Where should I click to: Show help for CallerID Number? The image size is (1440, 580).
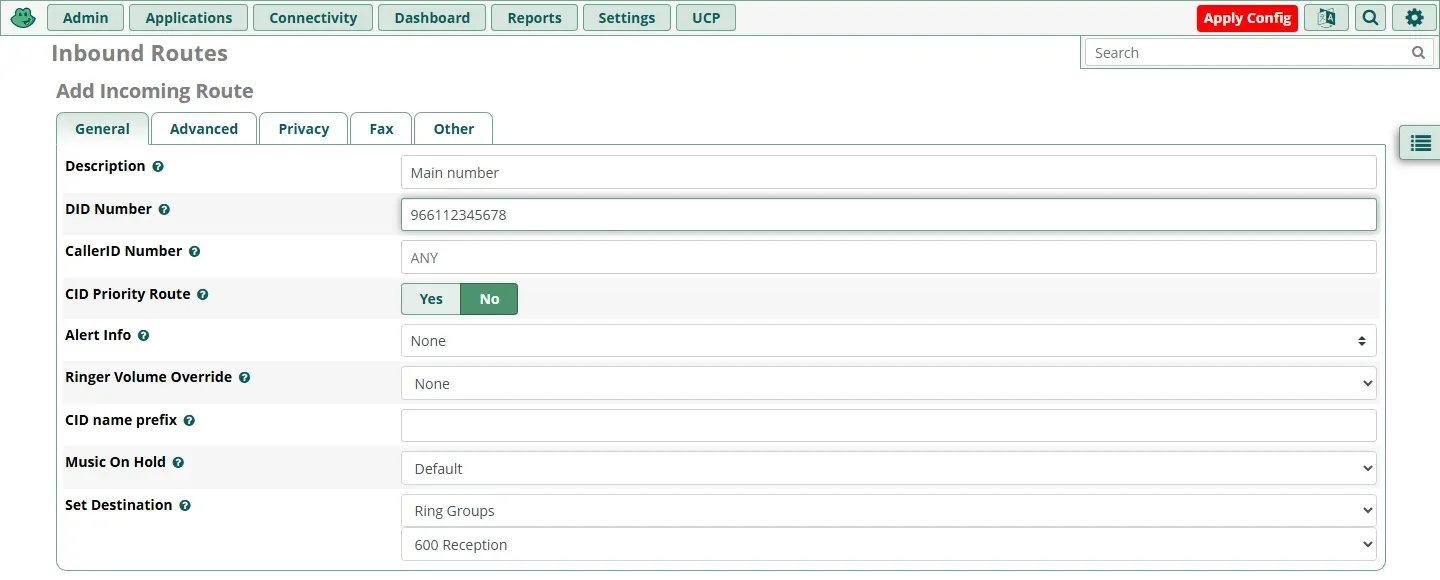(194, 252)
